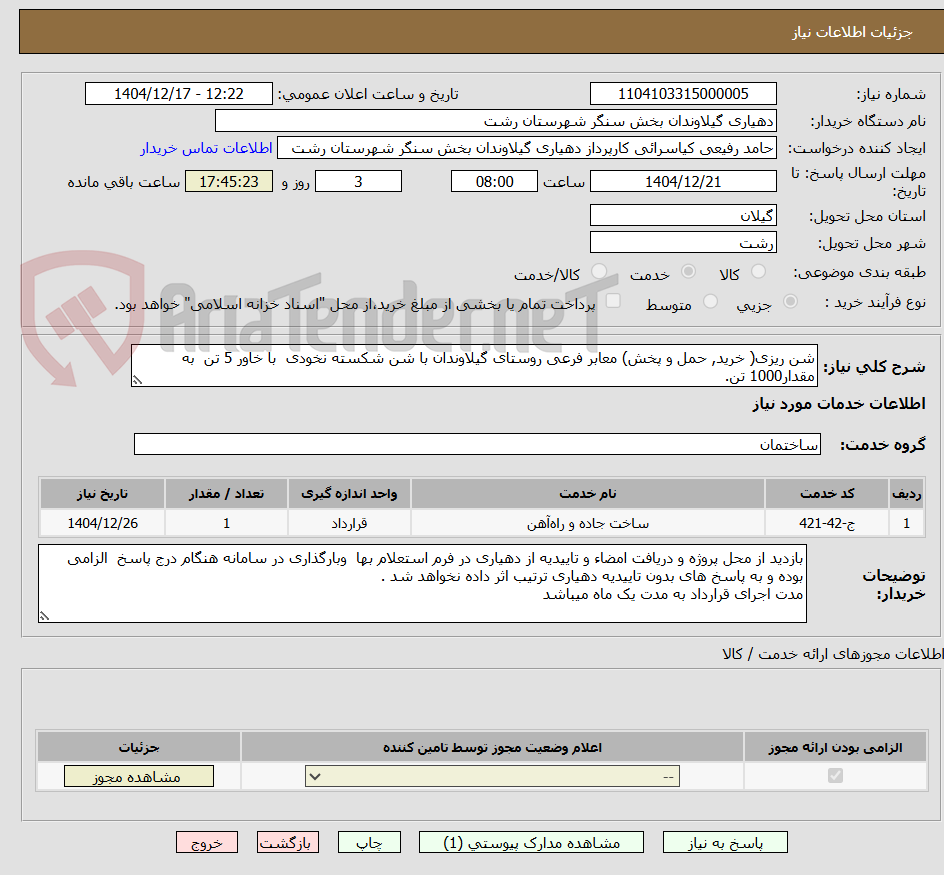Select the کالا radio button
Viewport: 944px width, 875px height.
pos(759,272)
